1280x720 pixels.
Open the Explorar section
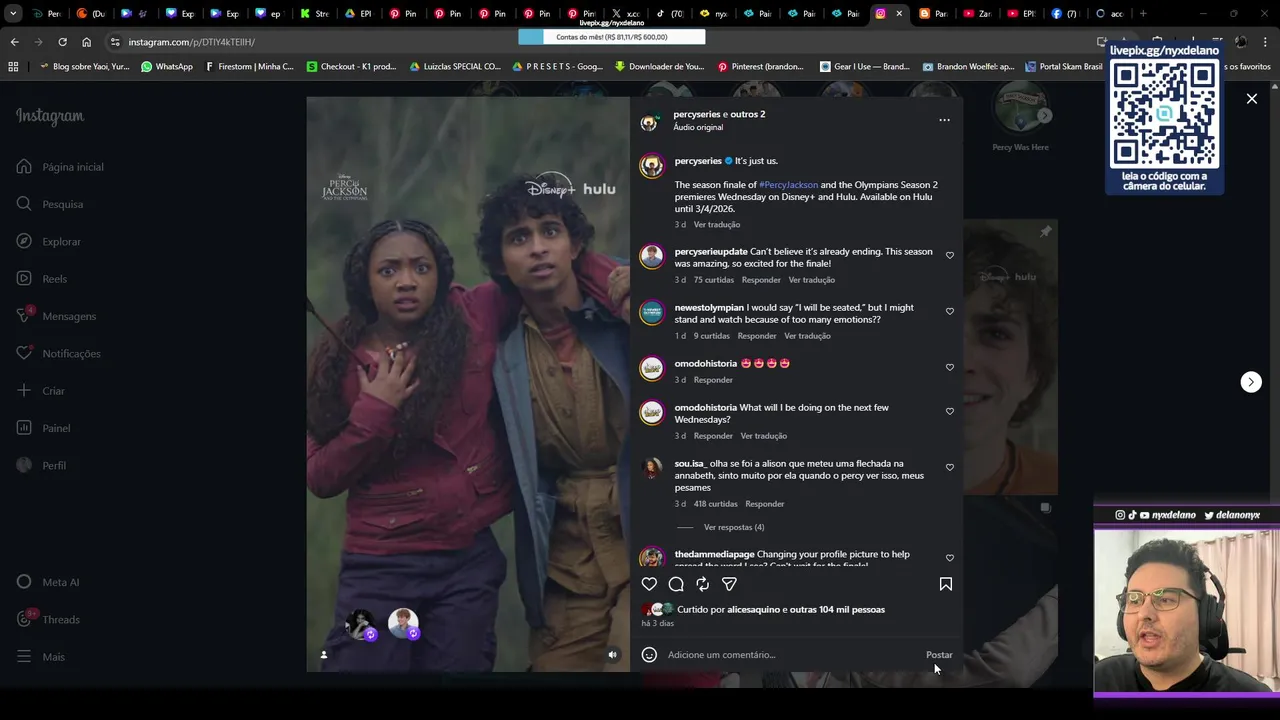[49, 241]
